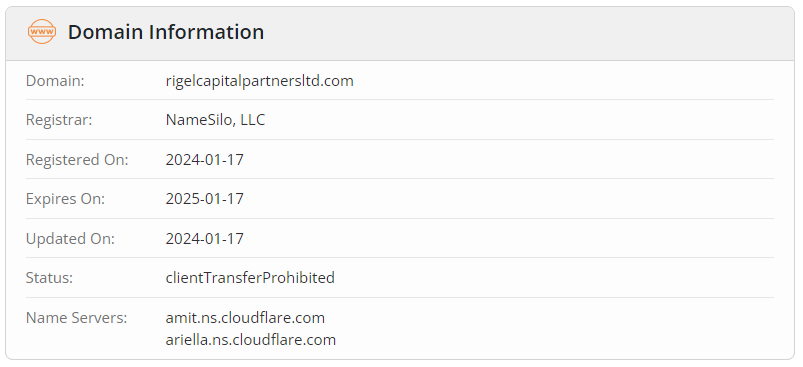Image resolution: width=803 pixels, height=367 pixels.
Task: Click ariella.ns.cloudflare.com name server
Action: tap(250, 339)
